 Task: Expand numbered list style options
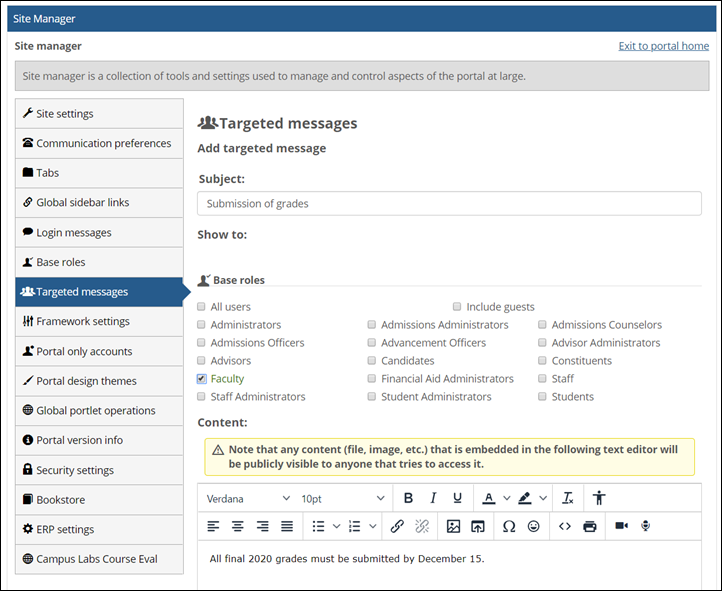click(373, 526)
